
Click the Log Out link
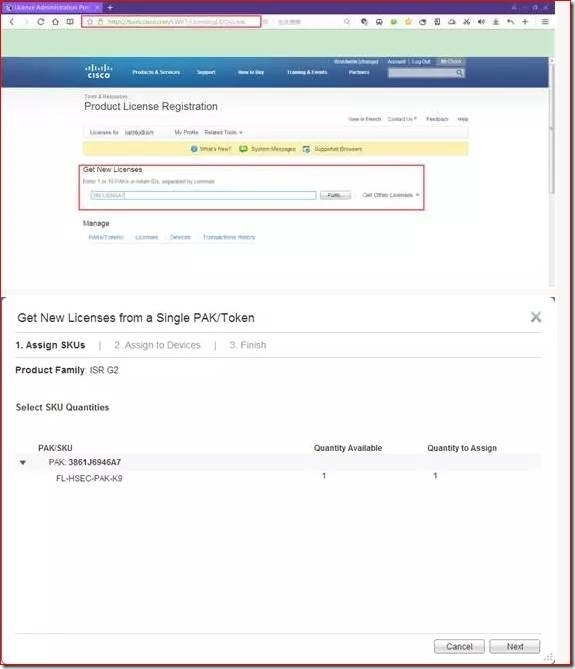click(x=421, y=61)
